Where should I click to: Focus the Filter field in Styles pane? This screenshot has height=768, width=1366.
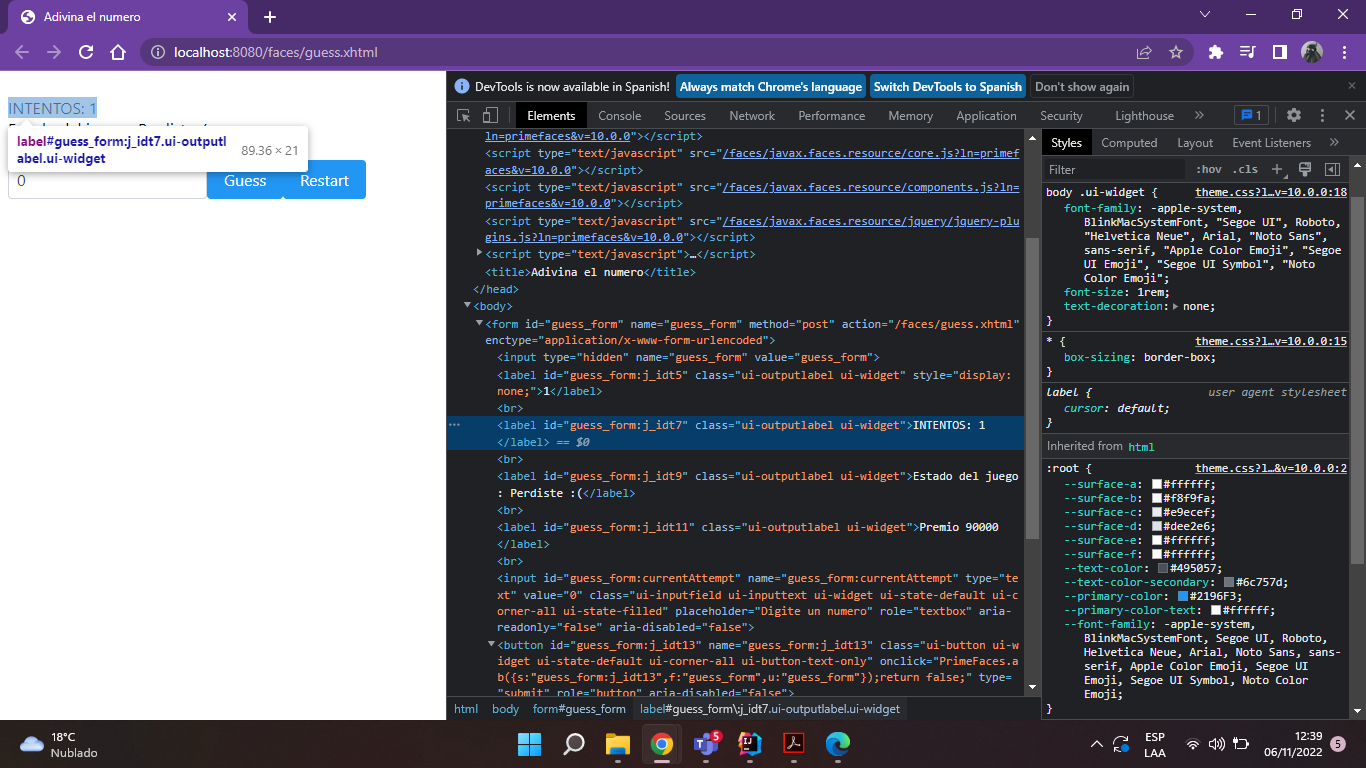pos(1114,170)
